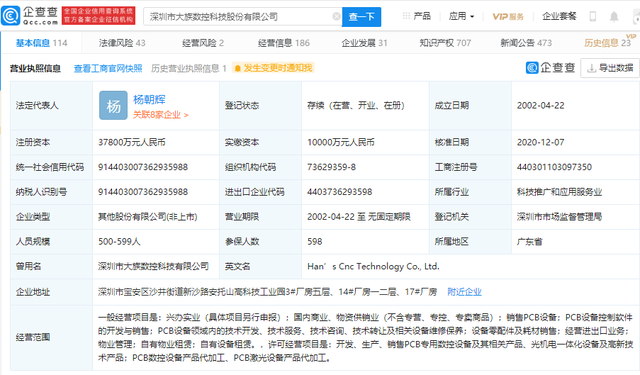Screen dimensions: 640x375
Task: Click the 导出数据 export button
Action: [610, 68]
